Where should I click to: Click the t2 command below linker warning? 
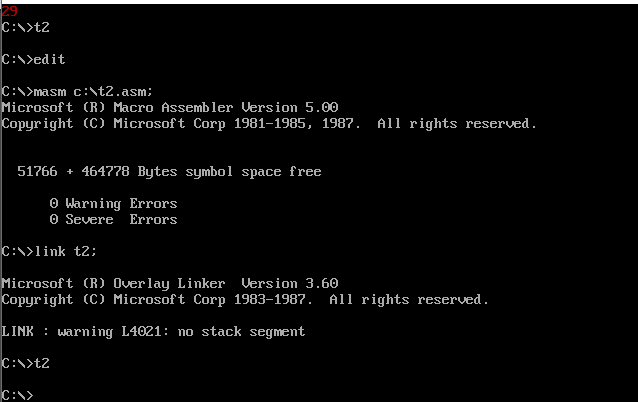[x=41, y=363]
